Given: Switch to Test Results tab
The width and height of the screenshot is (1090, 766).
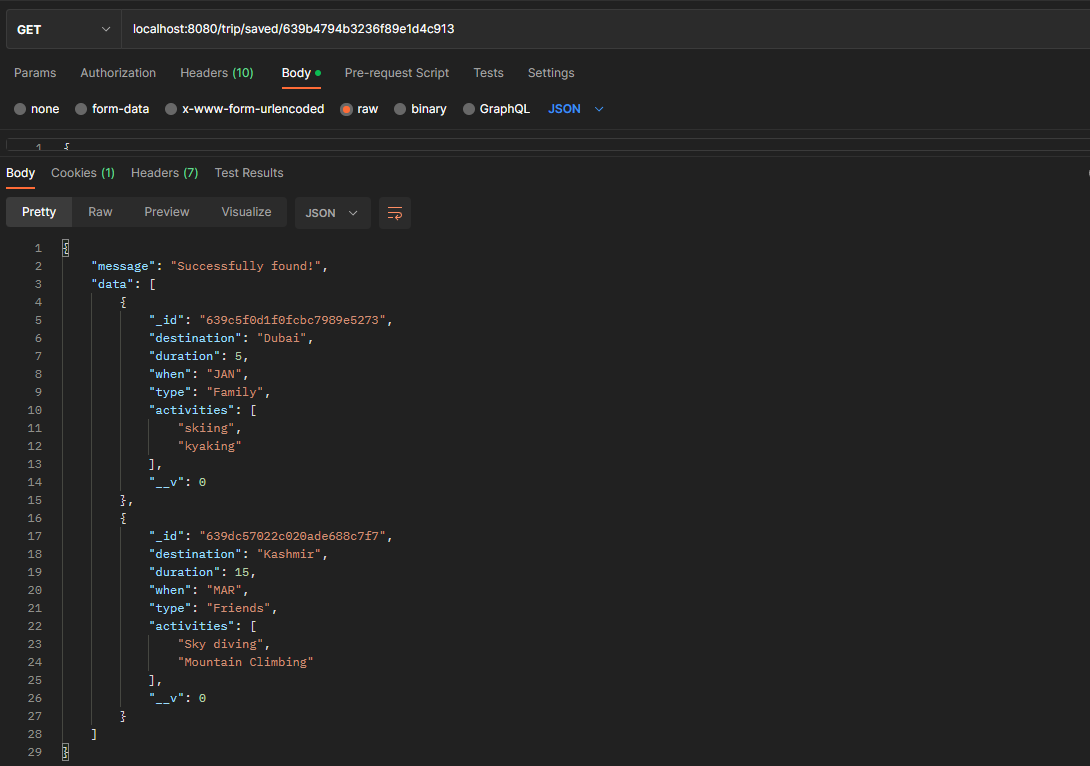Looking at the screenshot, I should tap(249, 173).
